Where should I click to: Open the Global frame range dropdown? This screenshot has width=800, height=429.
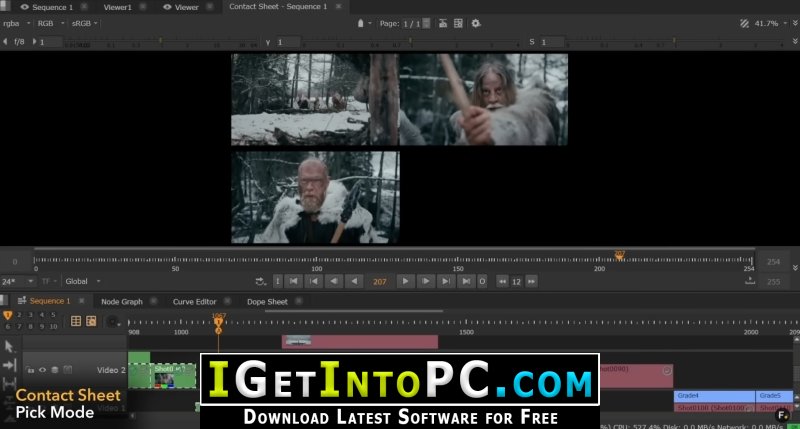83,281
